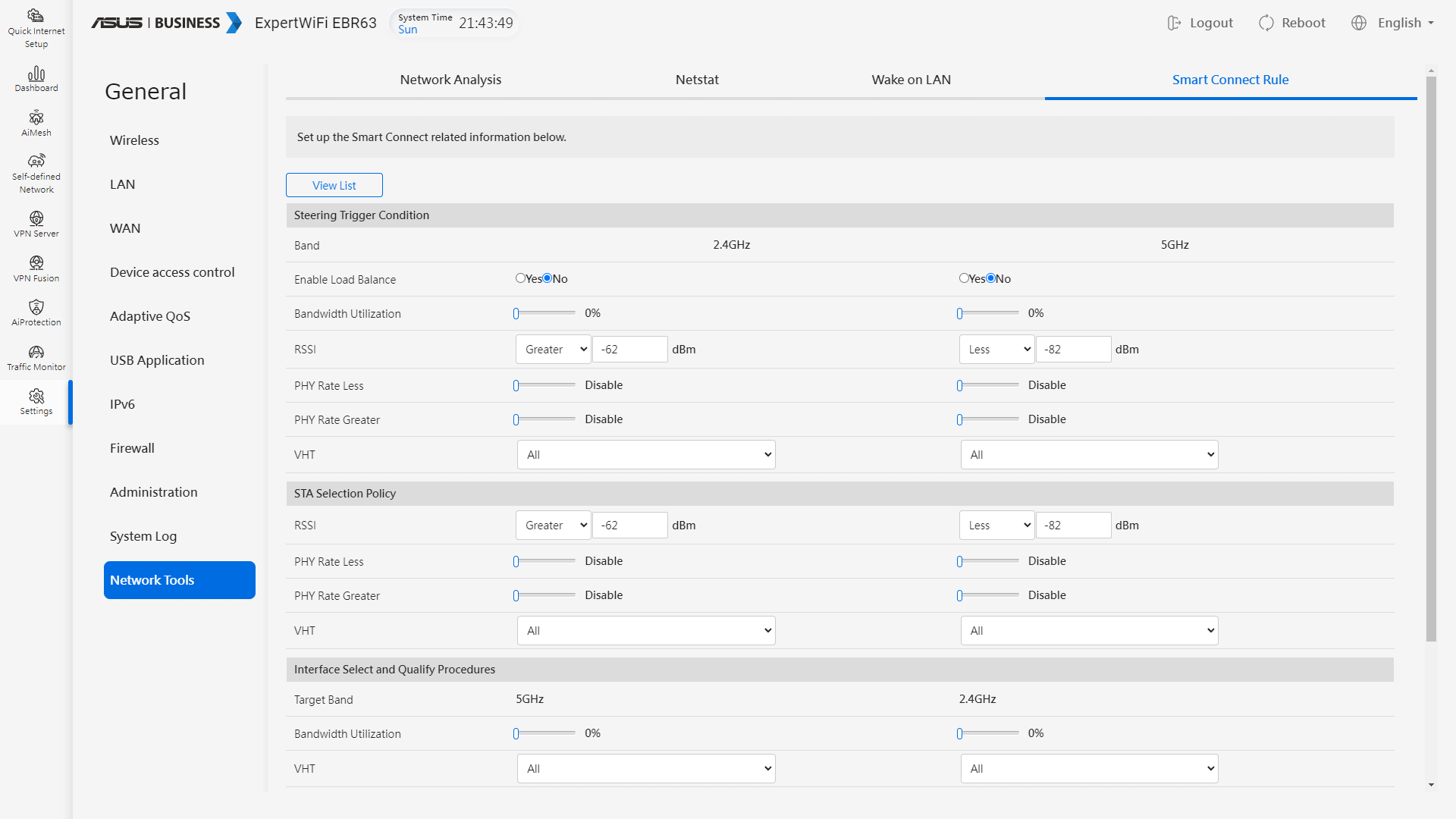
Task: Open the Quick Internet Setup icon
Action: point(36,15)
